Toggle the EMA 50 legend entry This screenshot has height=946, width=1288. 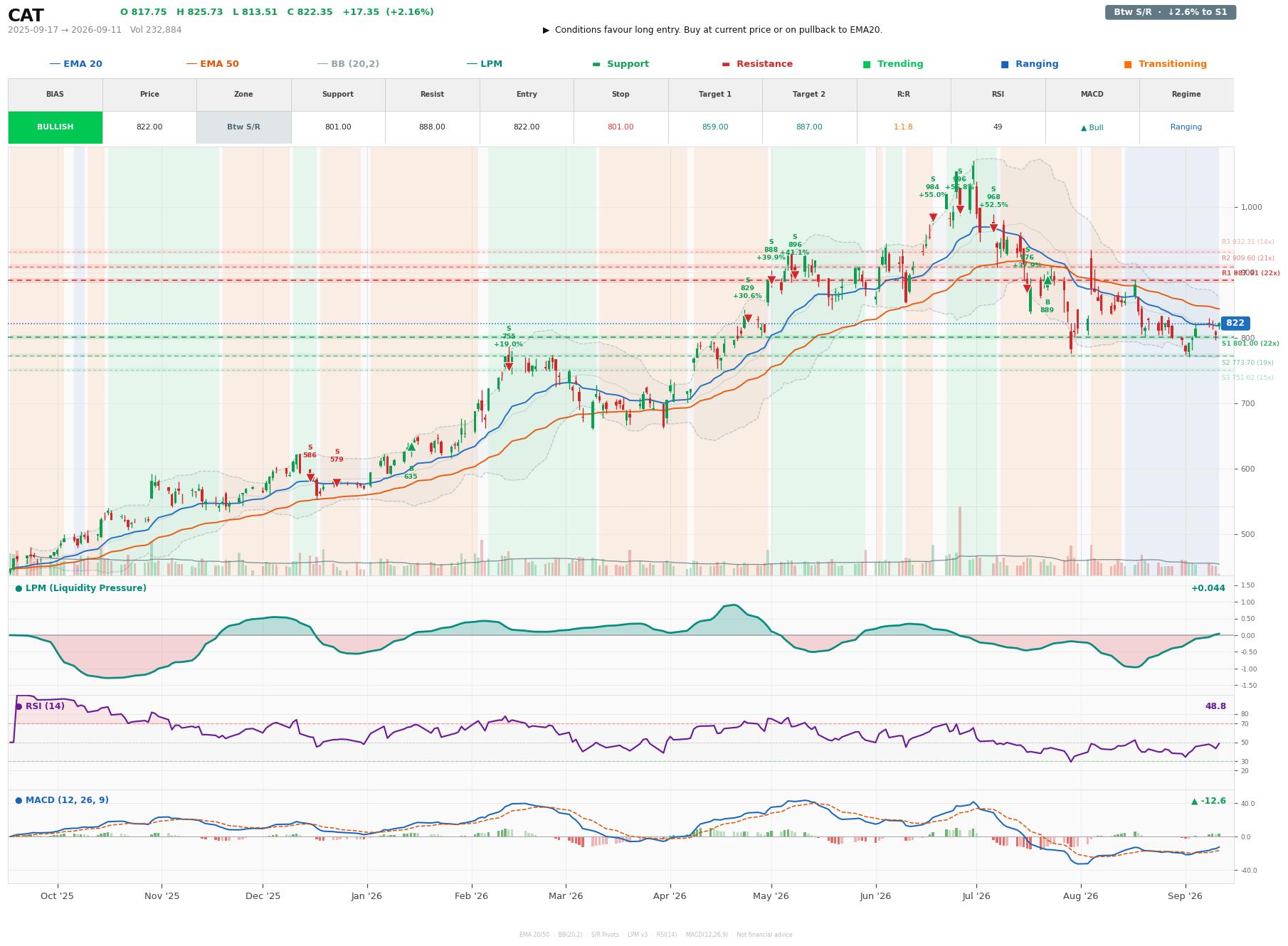(x=212, y=64)
